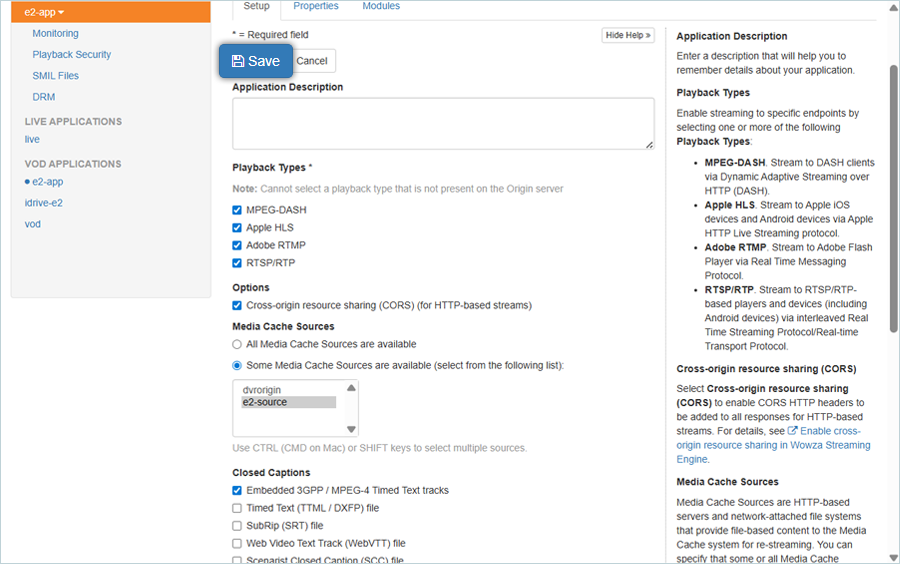Open Playback Security in the sidebar
900x564 pixels.
[x=72, y=55]
